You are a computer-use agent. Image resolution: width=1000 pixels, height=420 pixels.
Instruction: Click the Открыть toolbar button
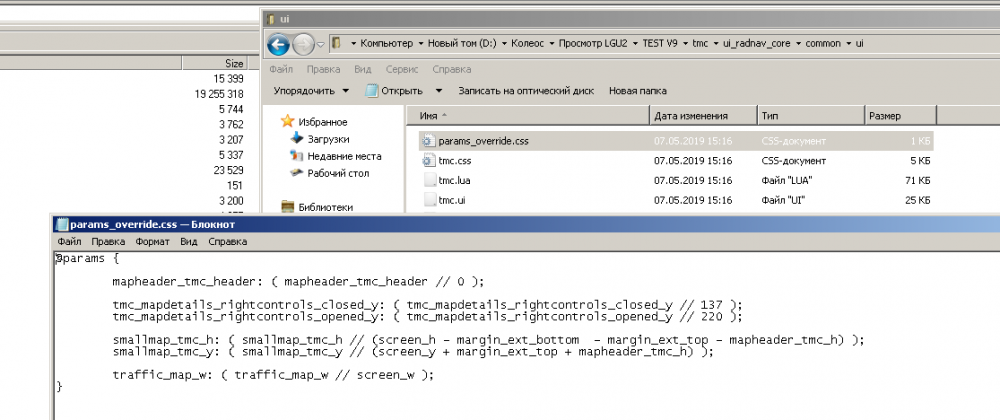(x=394, y=91)
